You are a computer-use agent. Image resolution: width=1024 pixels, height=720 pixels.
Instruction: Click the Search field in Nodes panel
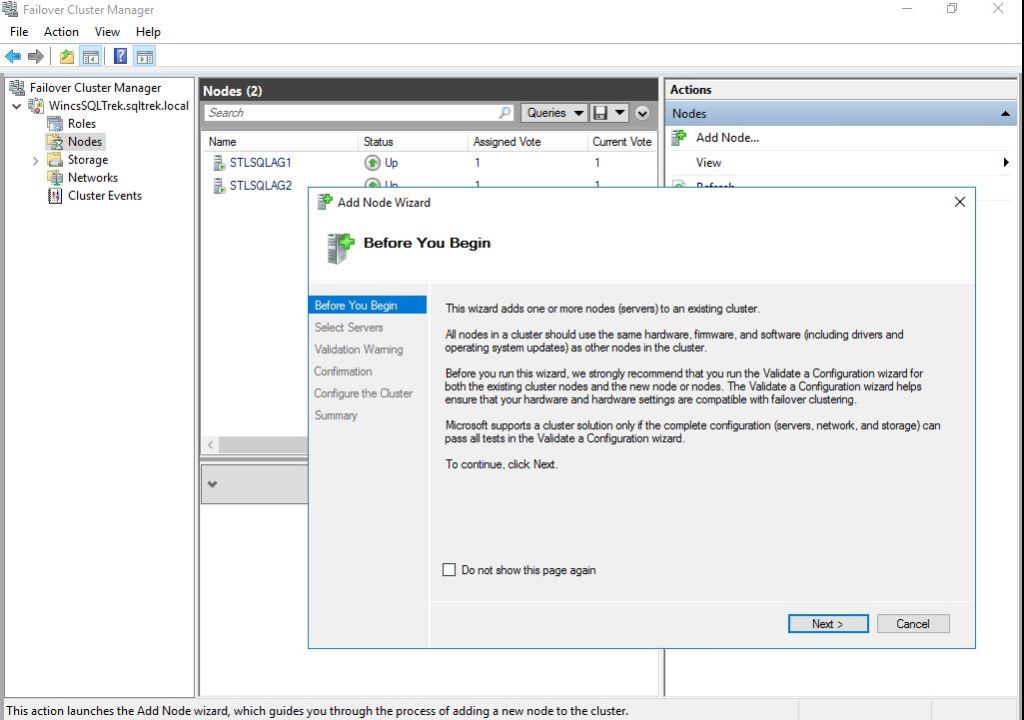(350, 113)
